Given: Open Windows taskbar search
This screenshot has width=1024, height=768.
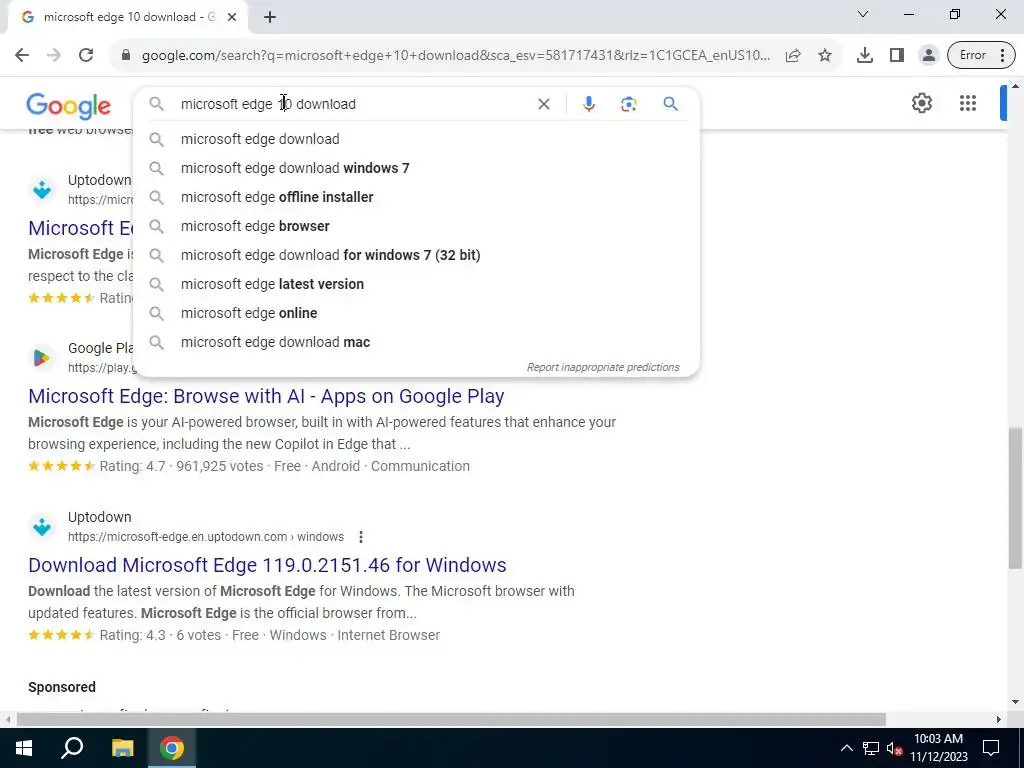Looking at the screenshot, I should (x=72, y=748).
